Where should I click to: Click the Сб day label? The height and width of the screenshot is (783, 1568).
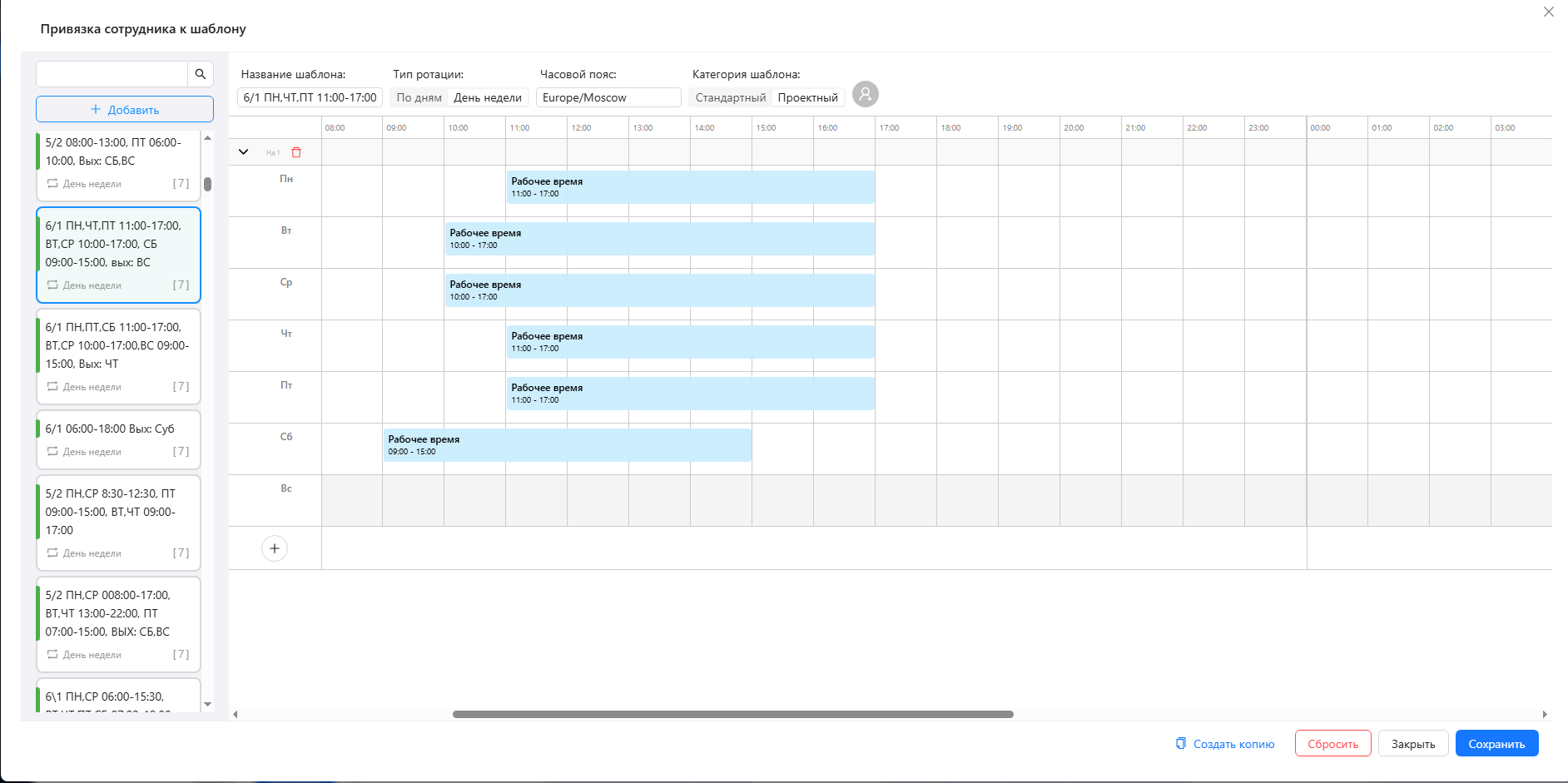tap(286, 437)
